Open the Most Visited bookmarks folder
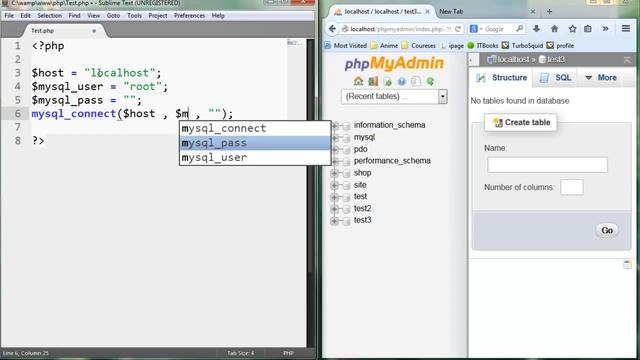 (346, 46)
